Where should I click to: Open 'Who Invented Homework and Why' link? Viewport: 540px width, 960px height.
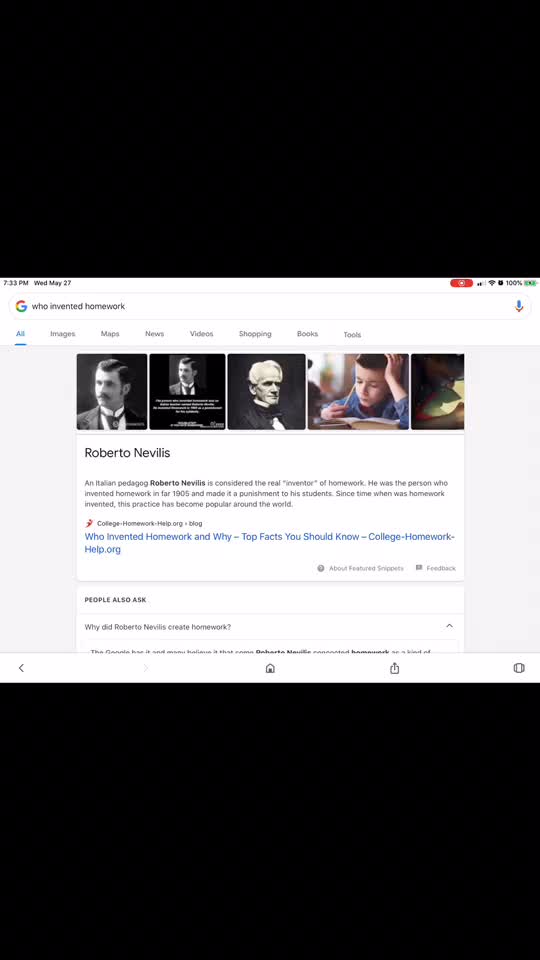pos(269,543)
